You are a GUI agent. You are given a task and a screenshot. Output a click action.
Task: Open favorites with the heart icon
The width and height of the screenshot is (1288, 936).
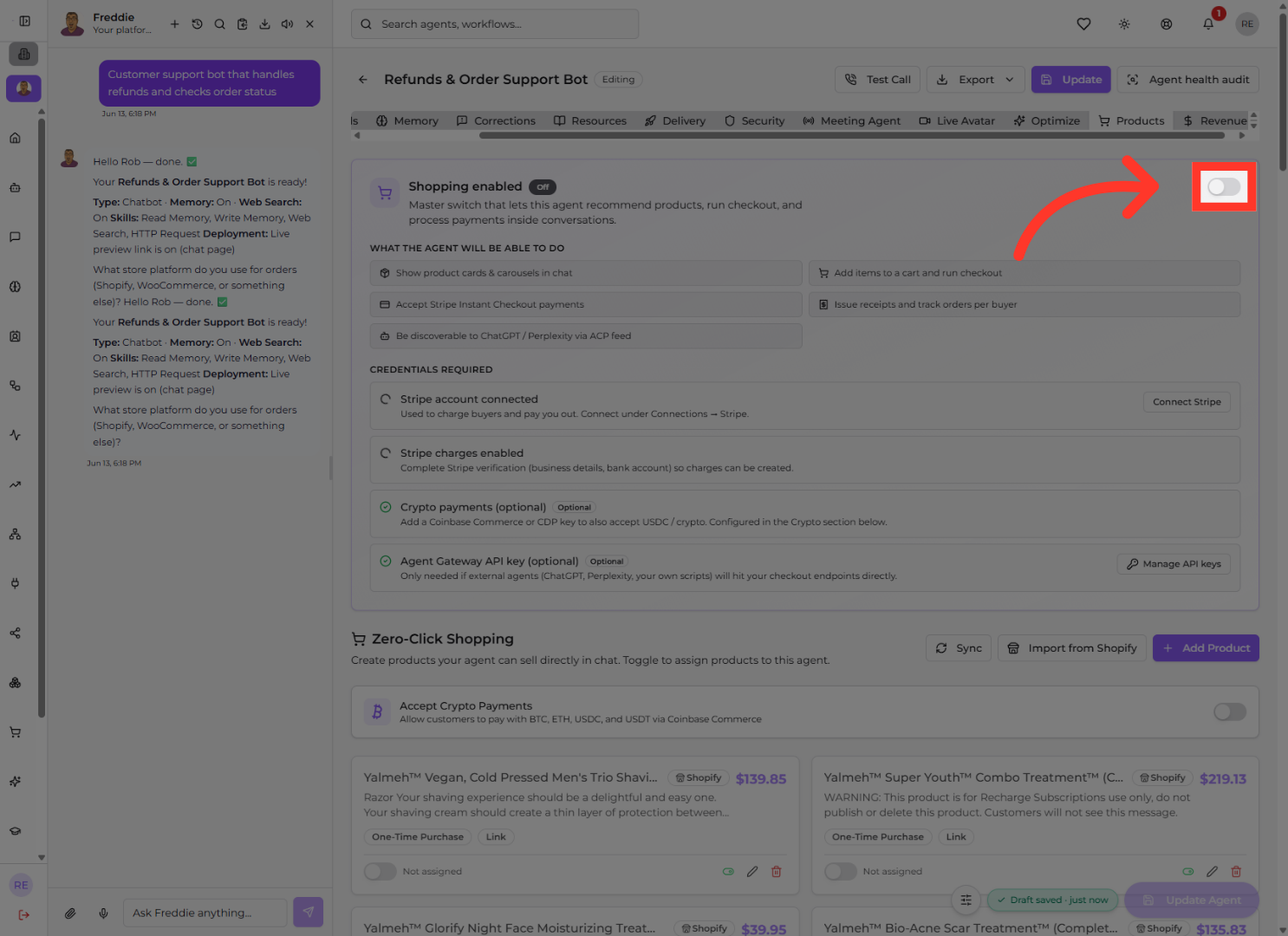1083,24
